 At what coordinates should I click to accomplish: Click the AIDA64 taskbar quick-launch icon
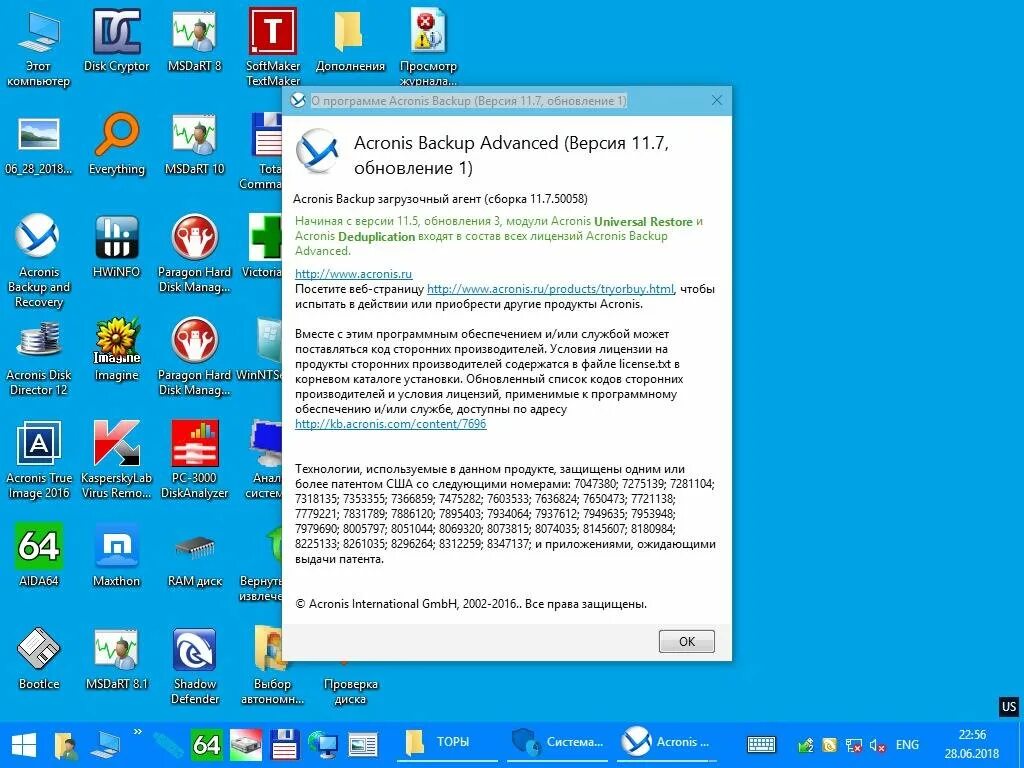206,744
